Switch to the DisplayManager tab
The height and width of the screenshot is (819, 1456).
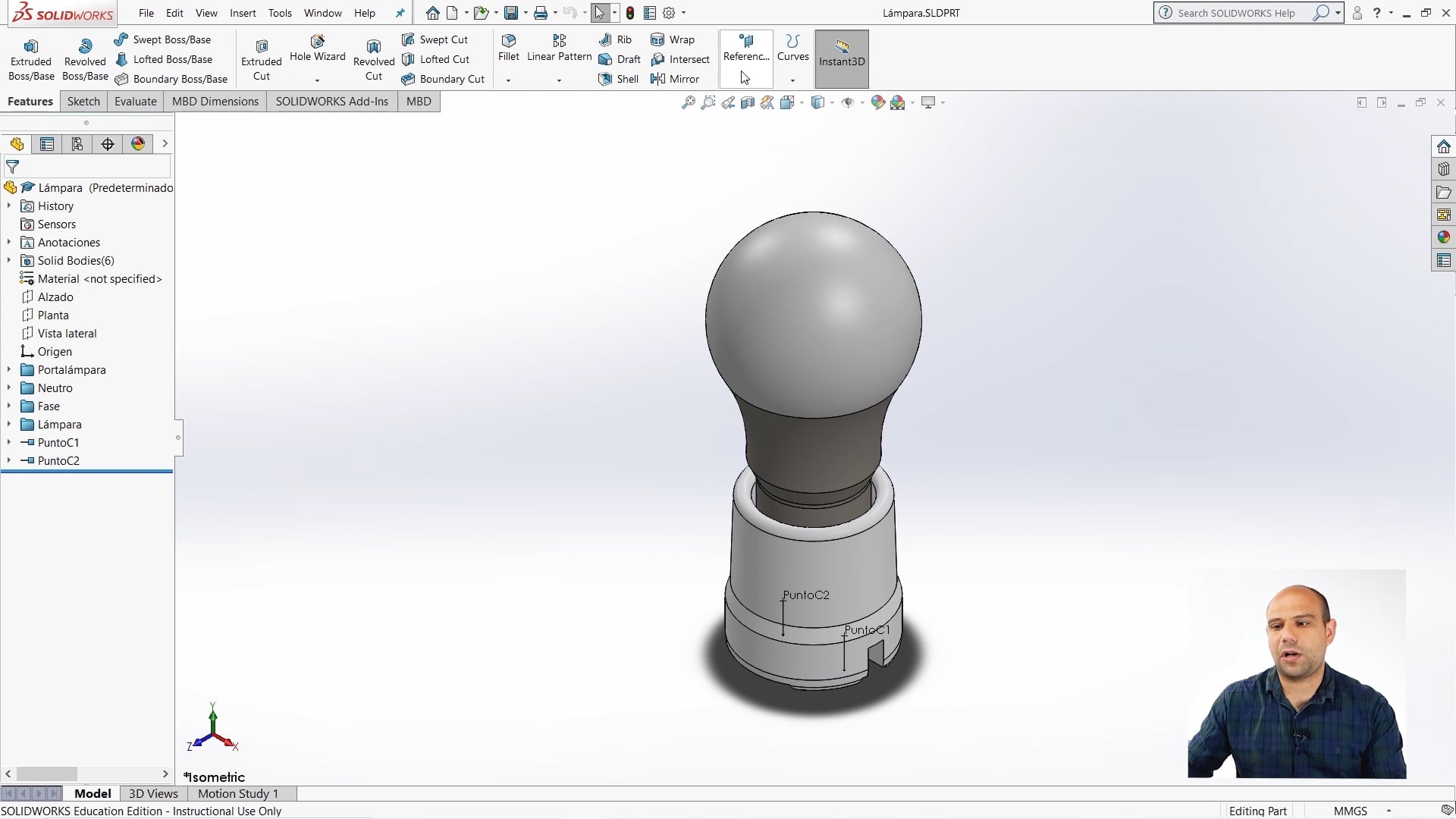click(x=137, y=143)
